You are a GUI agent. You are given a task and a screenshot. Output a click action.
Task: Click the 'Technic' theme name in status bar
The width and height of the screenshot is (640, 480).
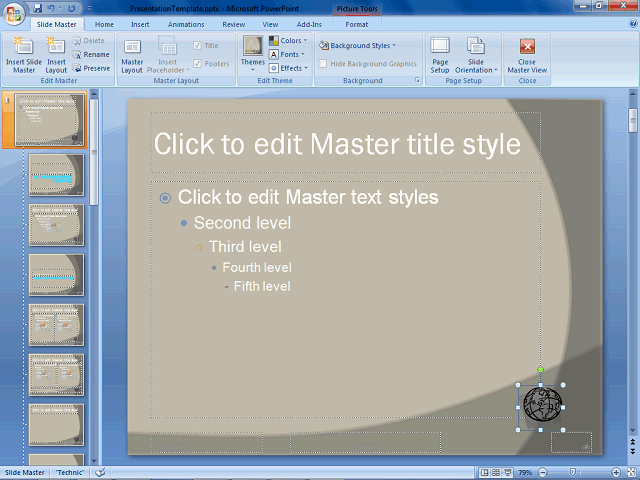(x=70, y=473)
